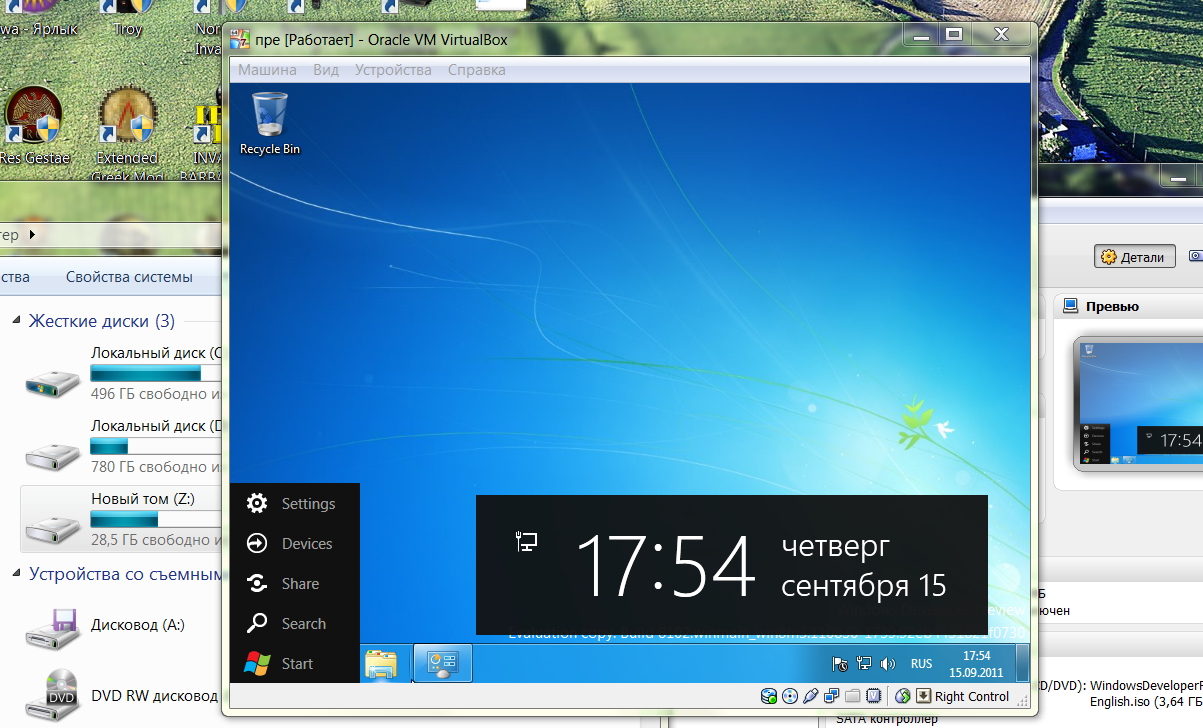The image size is (1203, 728).
Task: Click the четверг сентября 15 date text
Action: [x=864, y=566]
